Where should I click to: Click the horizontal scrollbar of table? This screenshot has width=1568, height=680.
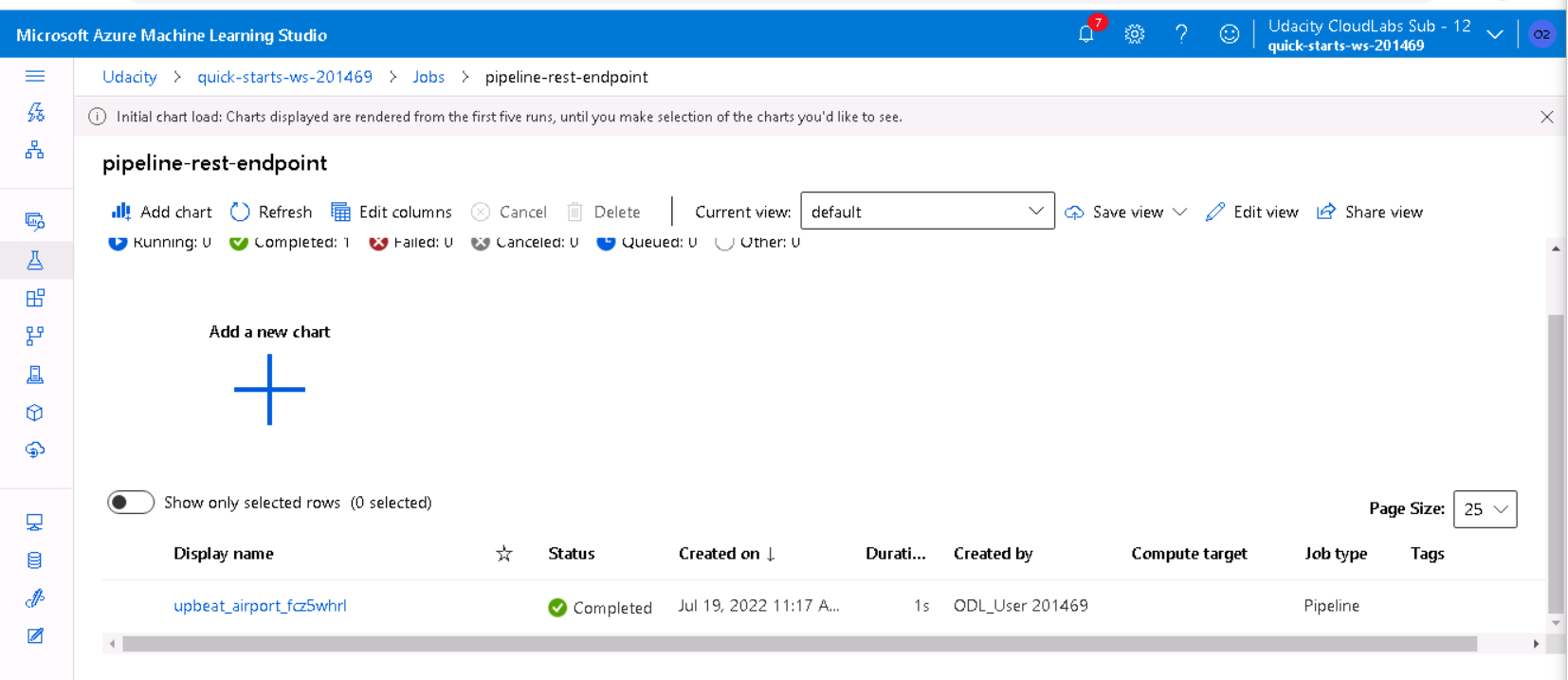799,644
